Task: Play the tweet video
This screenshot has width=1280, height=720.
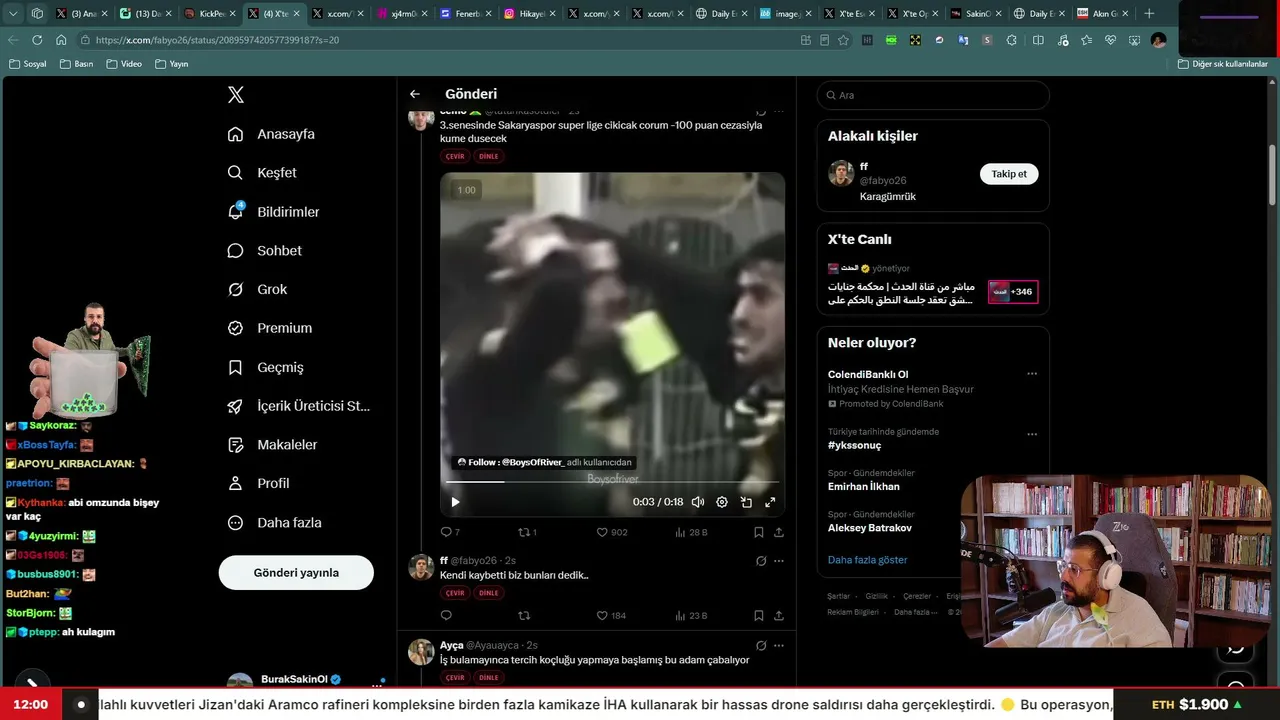Action: click(455, 502)
